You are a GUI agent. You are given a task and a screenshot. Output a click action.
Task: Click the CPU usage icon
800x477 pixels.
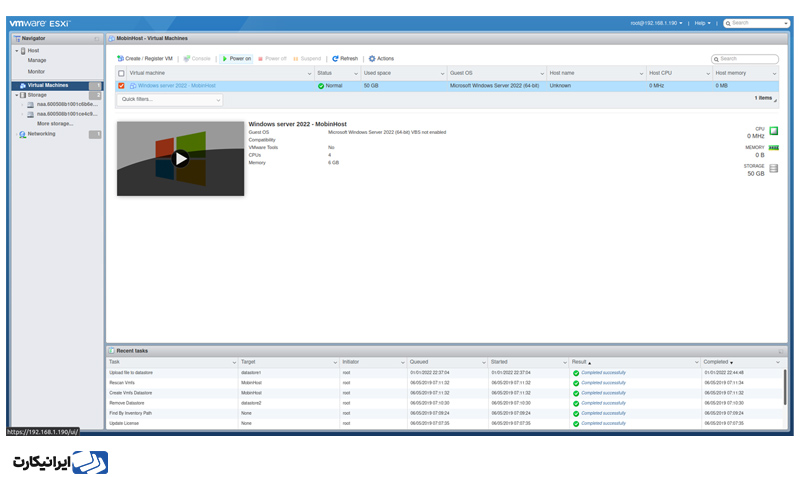pyautogui.click(x=773, y=131)
